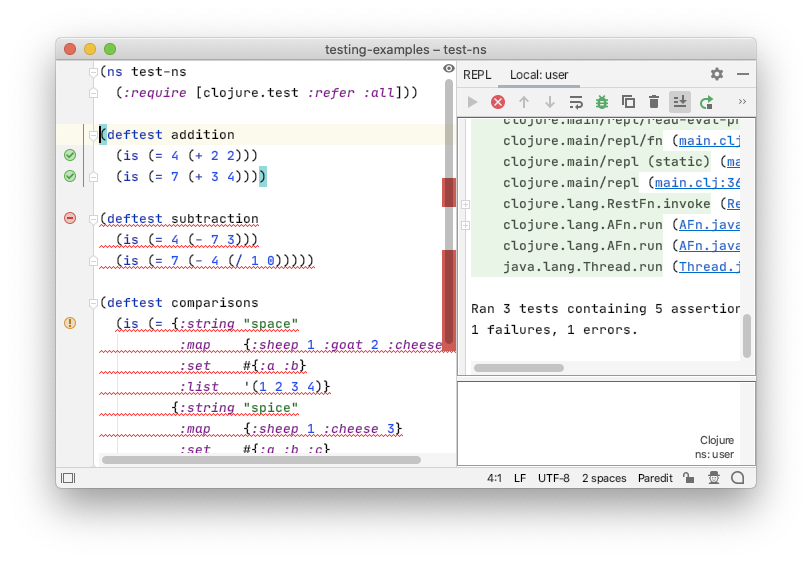Click green passed mark beside (is (= 7 (+ 3 4)))
Image resolution: width=812 pixels, height=562 pixels.
pyautogui.click(x=70, y=176)
